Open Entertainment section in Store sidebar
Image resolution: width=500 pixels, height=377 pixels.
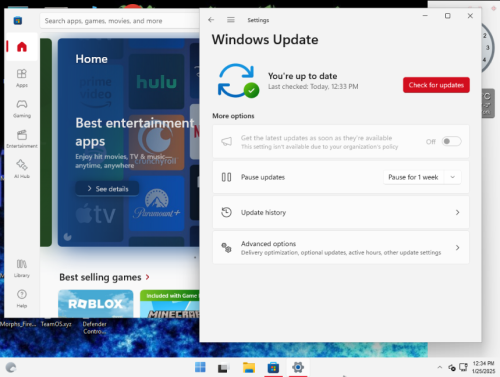22,139
